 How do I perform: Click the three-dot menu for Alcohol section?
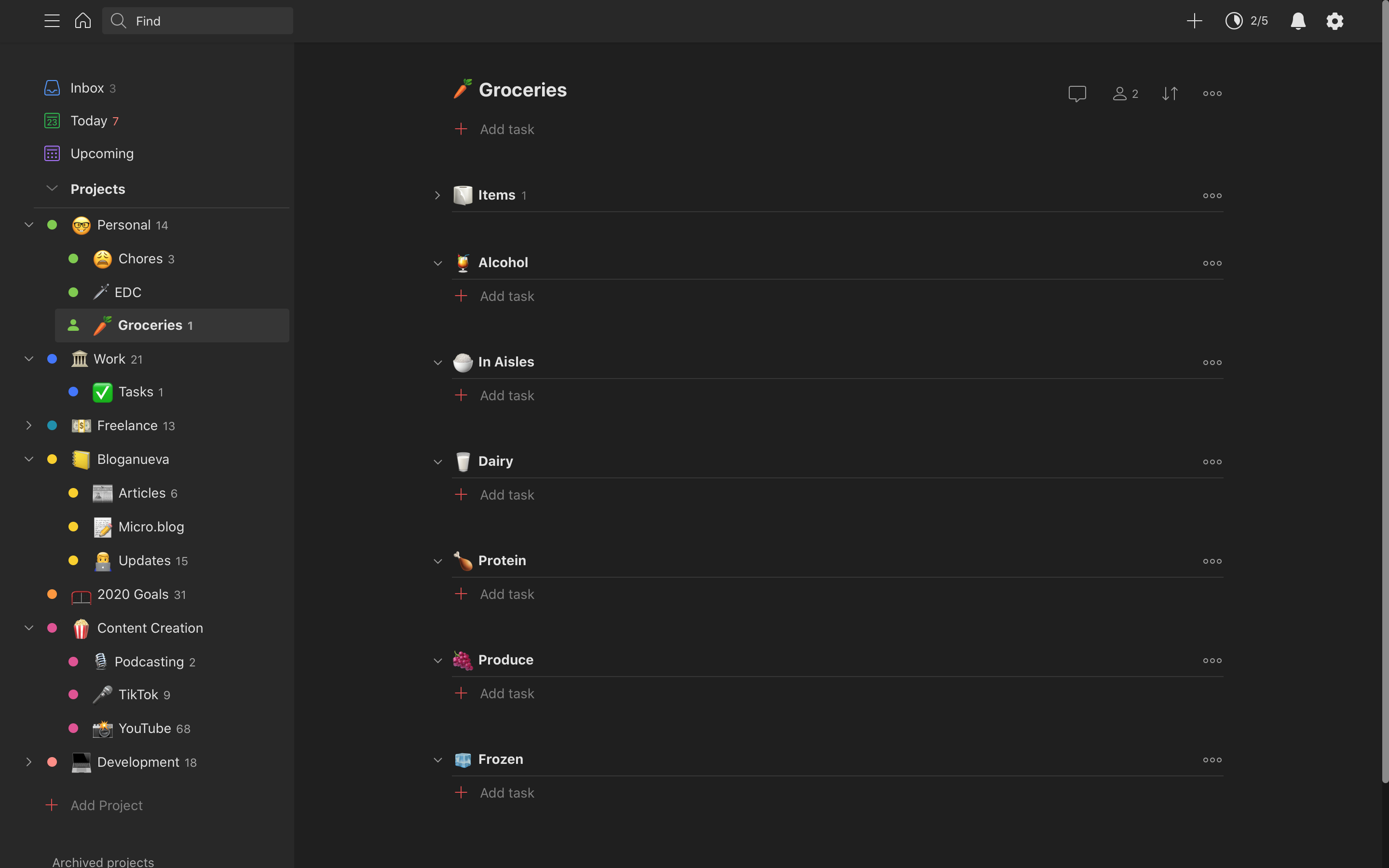[1212, 262]
